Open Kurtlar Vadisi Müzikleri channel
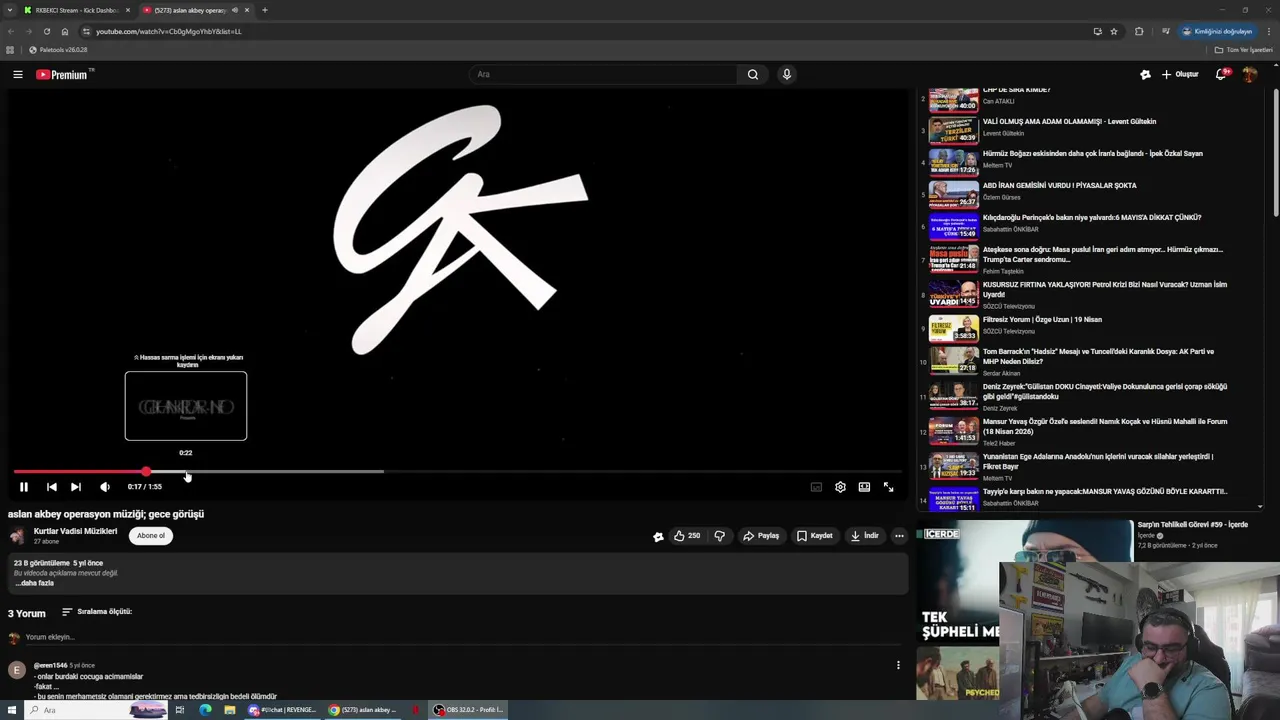Image resolution: width=1280 pixels, height=720 pixels. [x=75, y=531]
